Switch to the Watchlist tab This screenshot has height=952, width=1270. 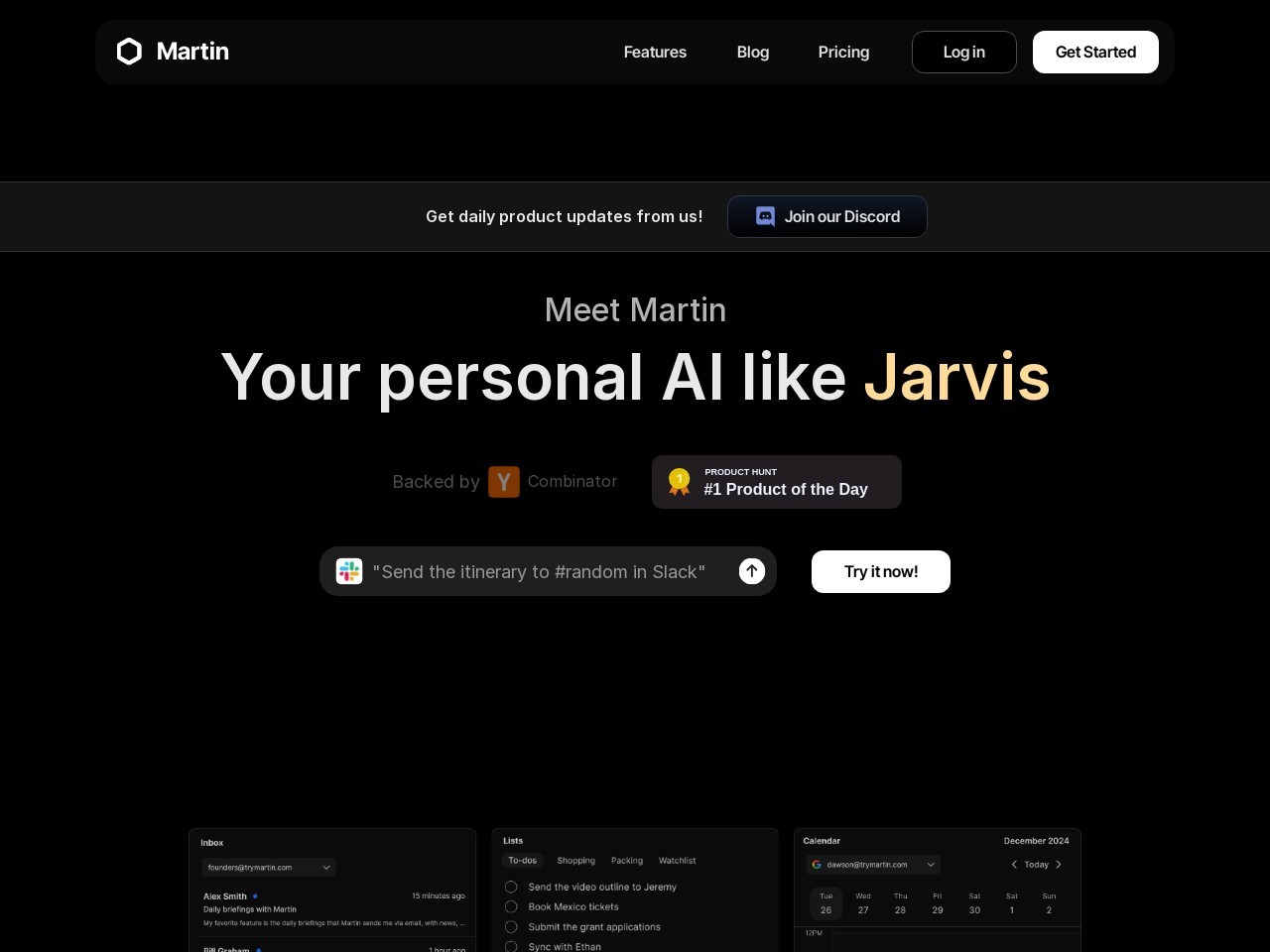(678, 861)
